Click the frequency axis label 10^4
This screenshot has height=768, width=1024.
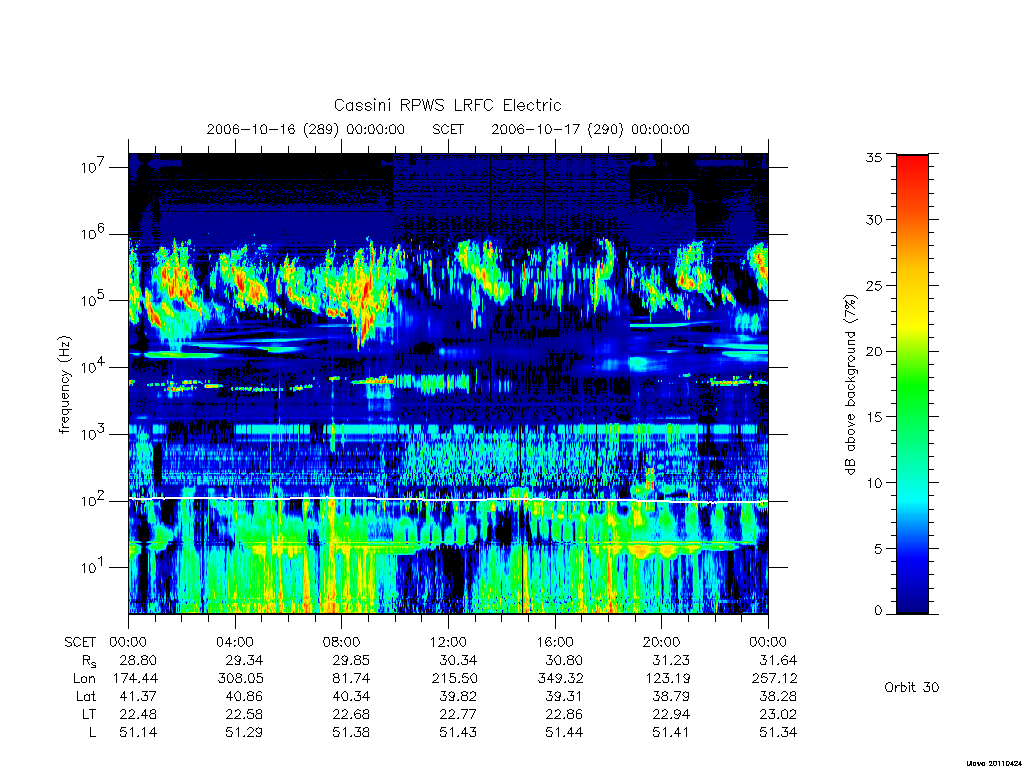click(93, 366)
